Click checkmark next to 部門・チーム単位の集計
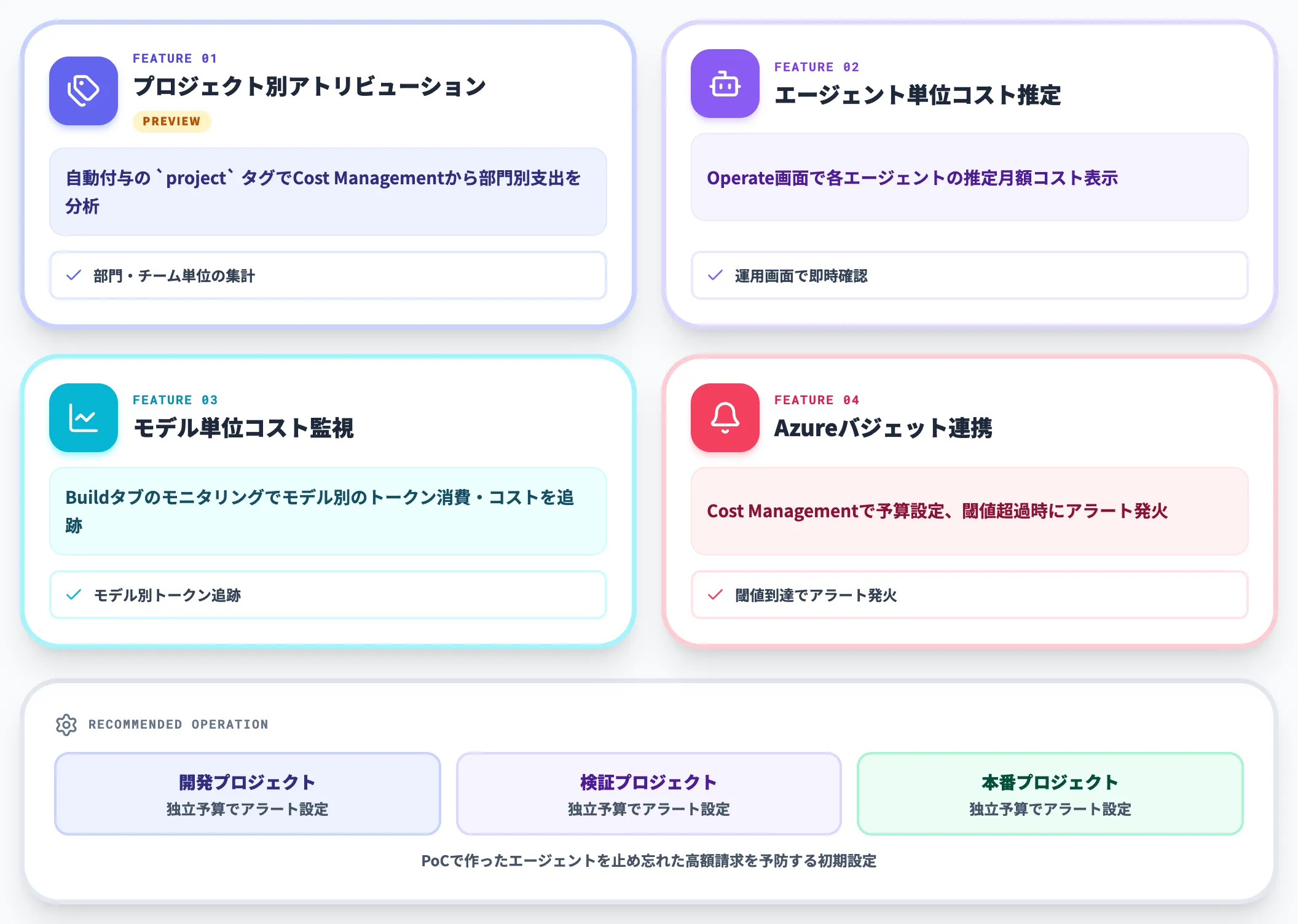This screenshot has width=1298, height=924. tap(74, 275)
